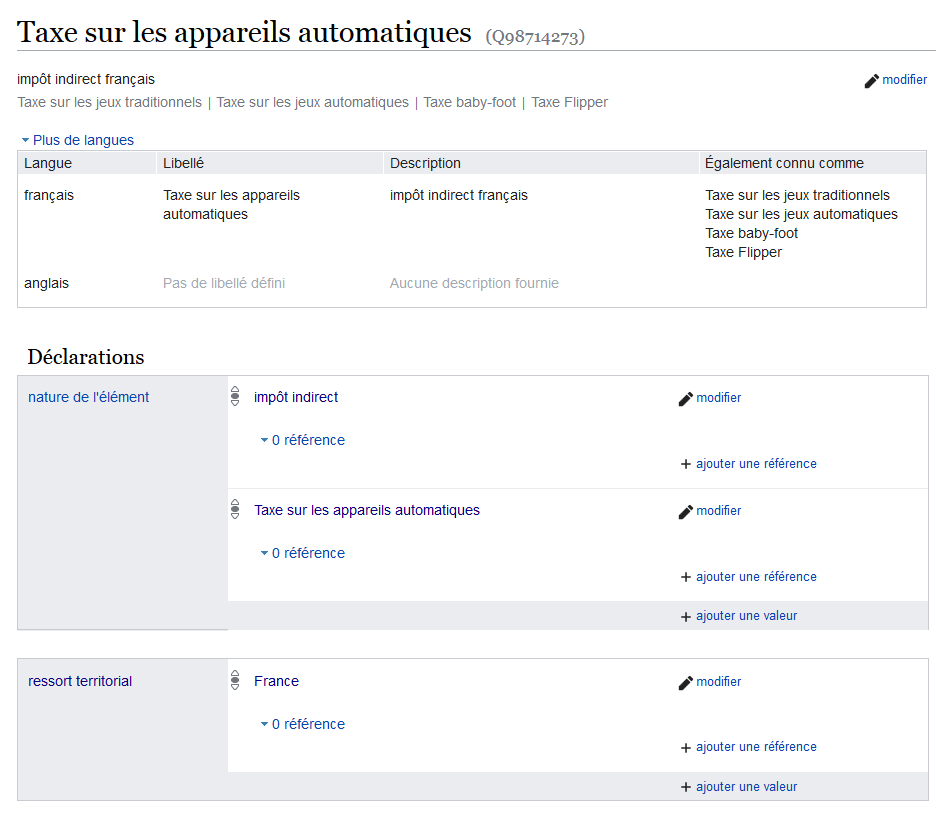The width and height of the screenshot is (943, 815).
Task: Click the pencil icon beside the item description
Action: (871, 81)
